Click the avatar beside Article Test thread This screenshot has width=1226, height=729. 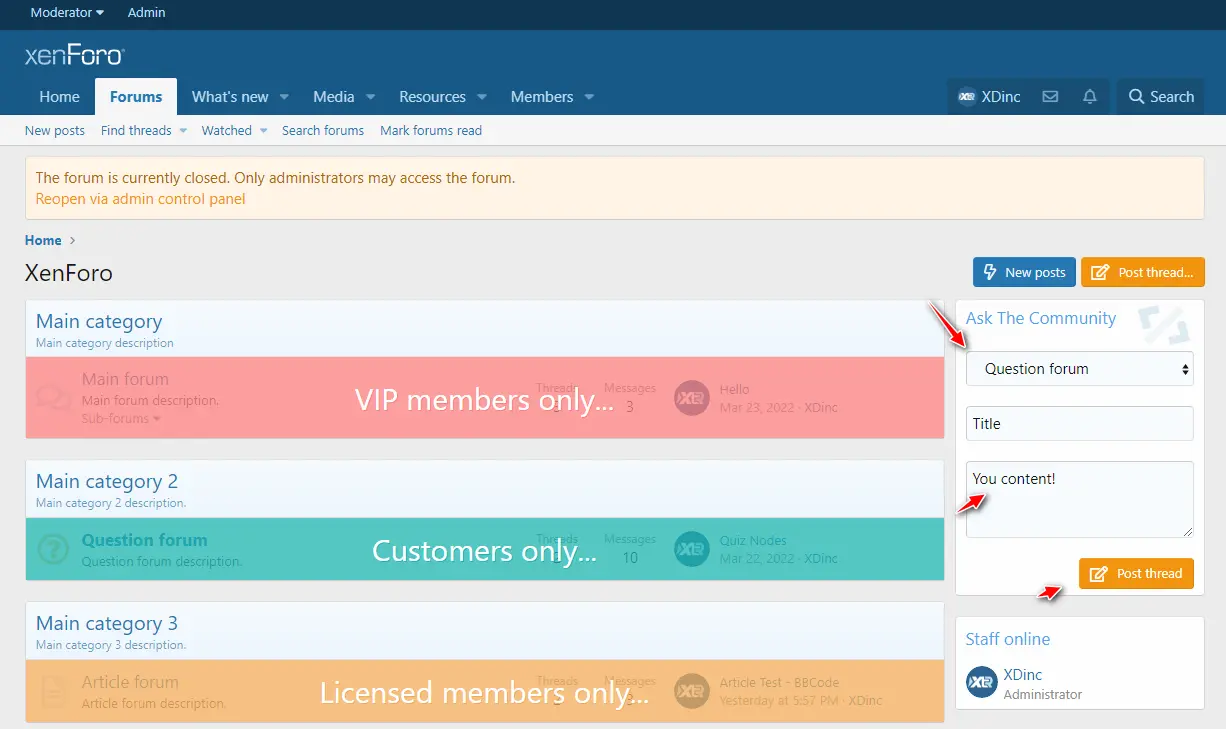(x=692, y=691)
